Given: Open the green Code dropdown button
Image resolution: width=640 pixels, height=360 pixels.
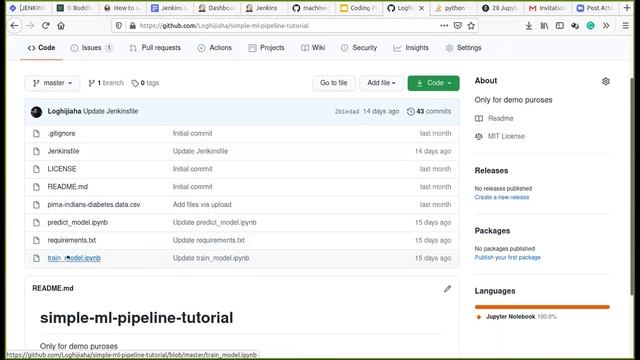Looking at the screenshot, I should (x=433, y=83).
